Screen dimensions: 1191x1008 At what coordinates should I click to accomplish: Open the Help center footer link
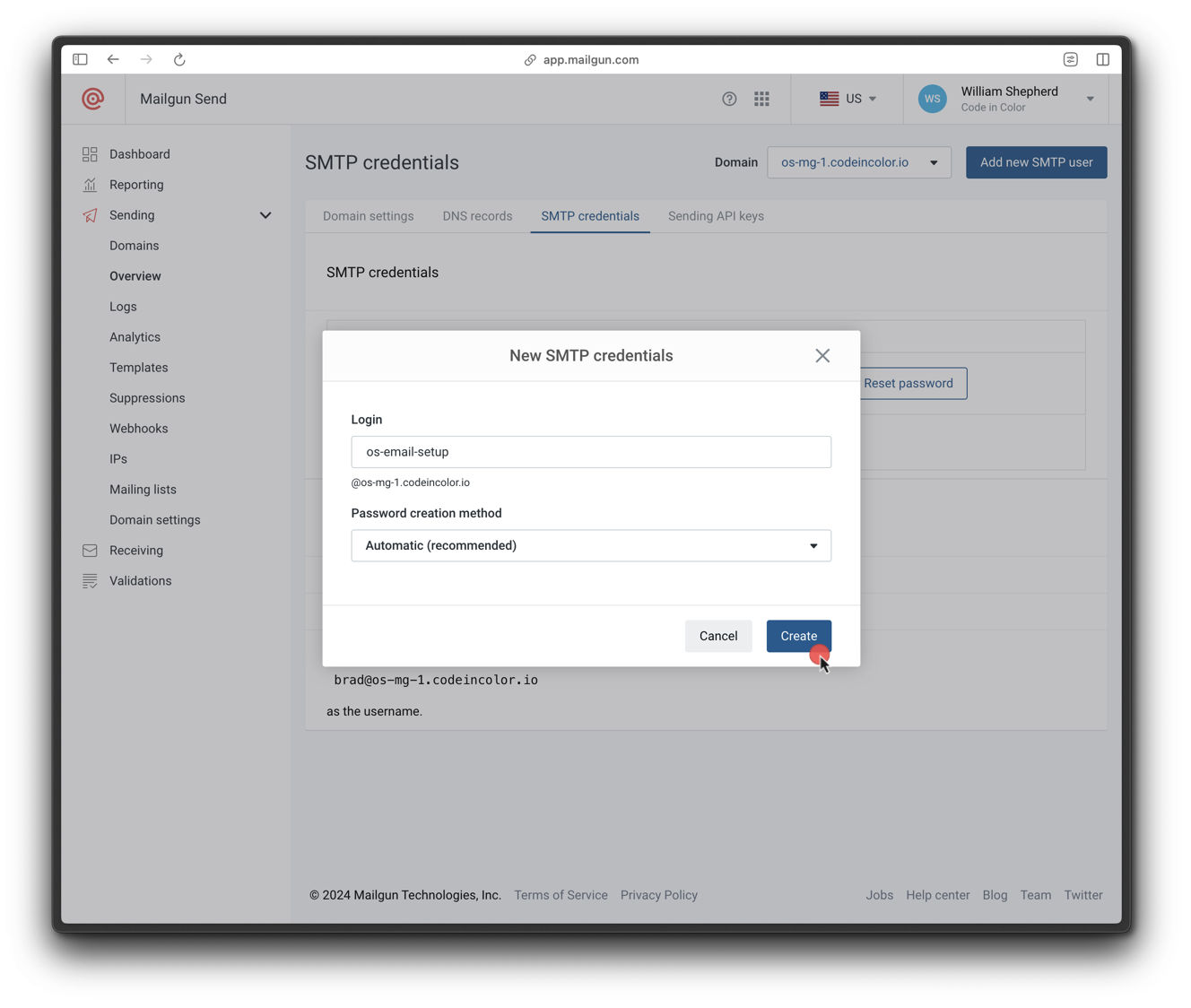(938, 895)
